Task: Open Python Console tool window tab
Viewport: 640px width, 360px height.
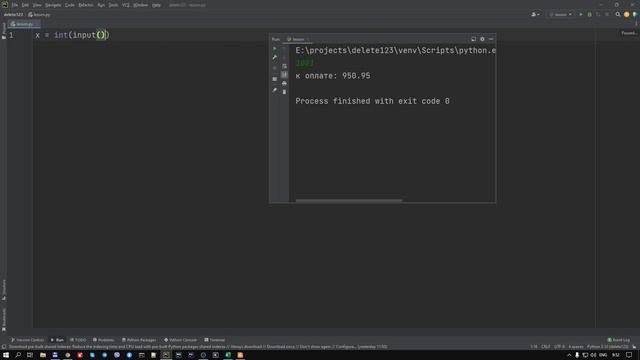Action: [180, 340]
